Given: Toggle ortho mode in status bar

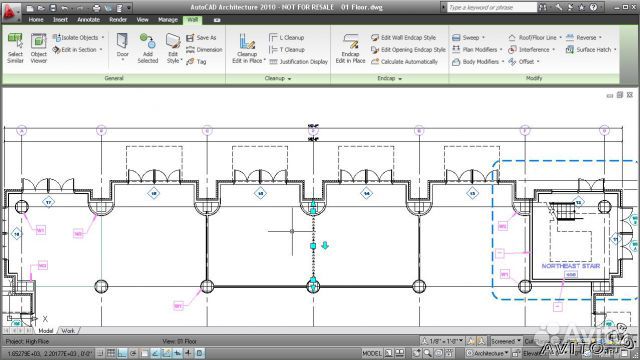Looking at the screenshot, I should tap(122, 353).
